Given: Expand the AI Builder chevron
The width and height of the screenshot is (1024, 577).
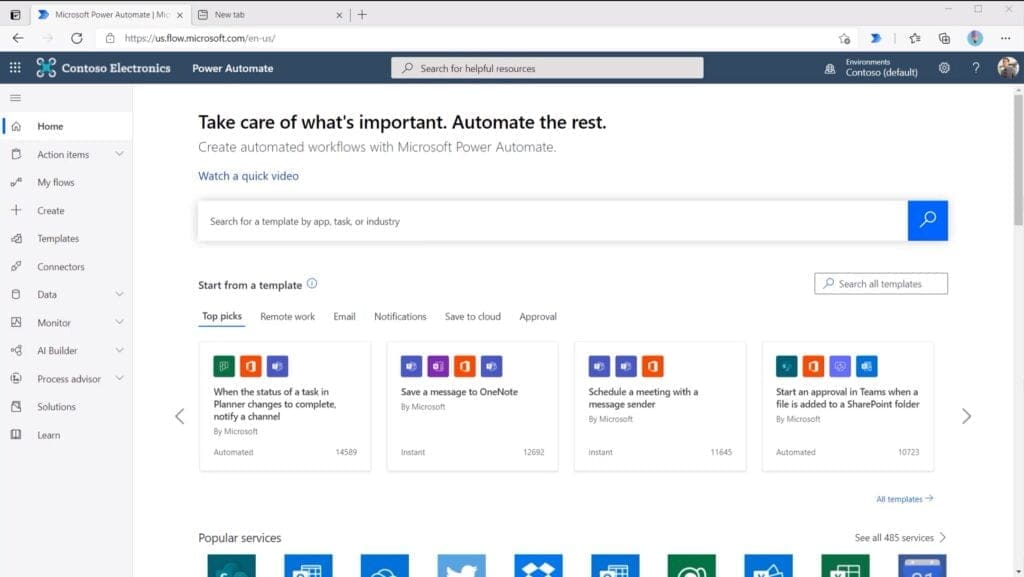Looking at the screenshot, I should [x=120, y=350].
